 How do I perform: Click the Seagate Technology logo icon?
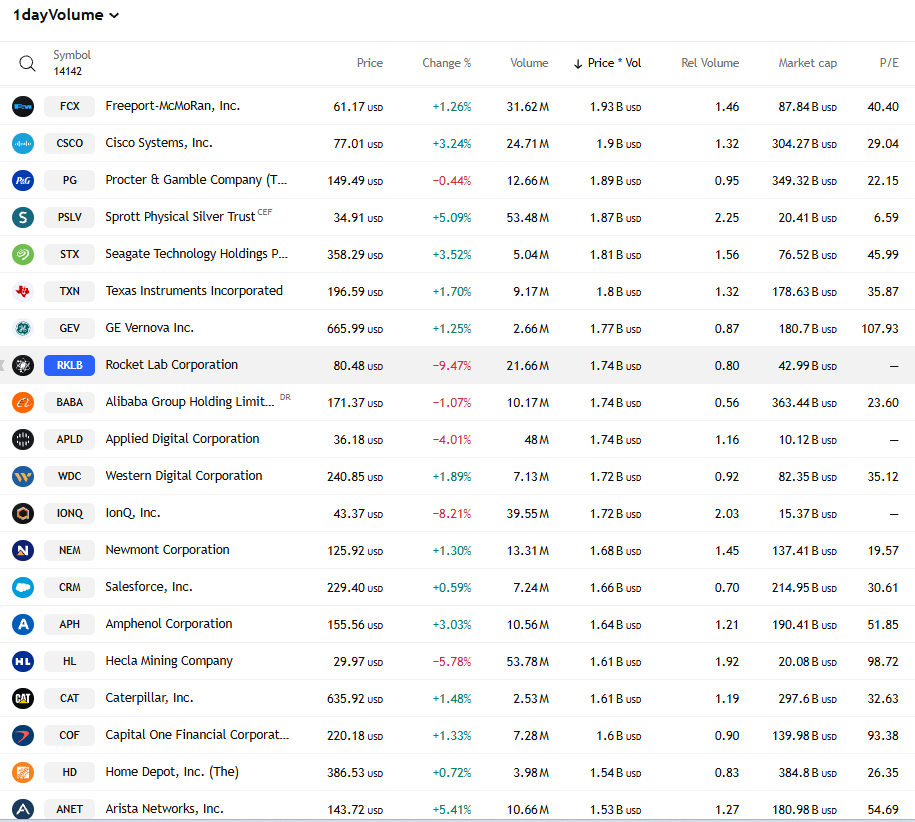coord(23,254)
